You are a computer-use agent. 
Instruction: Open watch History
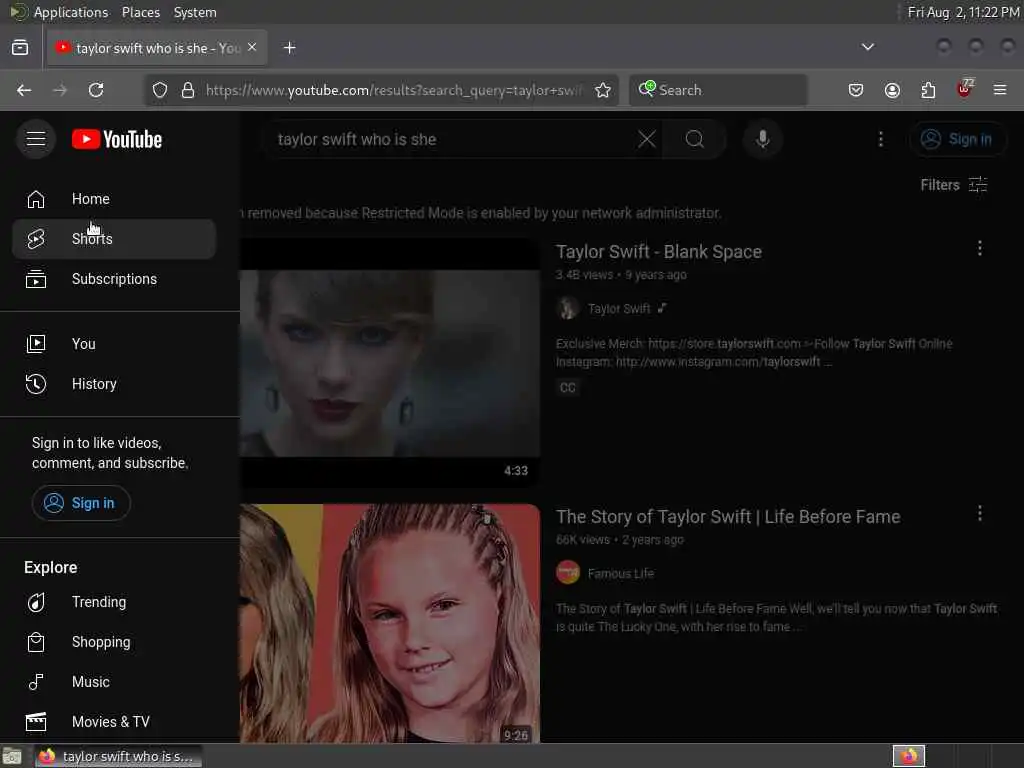(114, 384)
